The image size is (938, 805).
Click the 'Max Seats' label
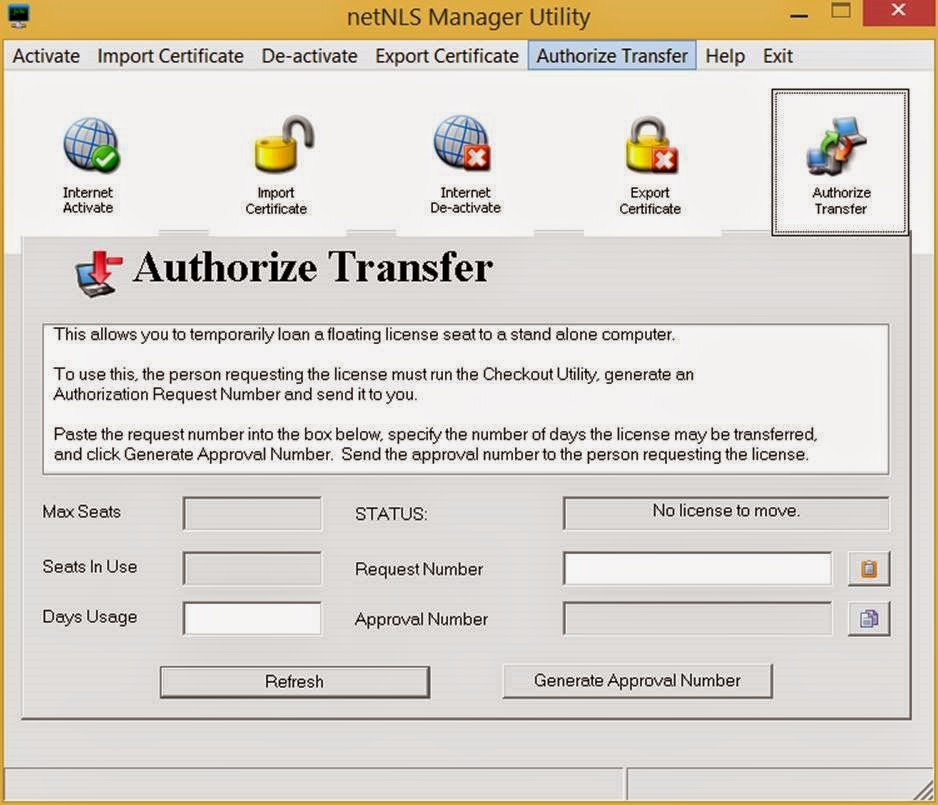[x=81, y=512]
